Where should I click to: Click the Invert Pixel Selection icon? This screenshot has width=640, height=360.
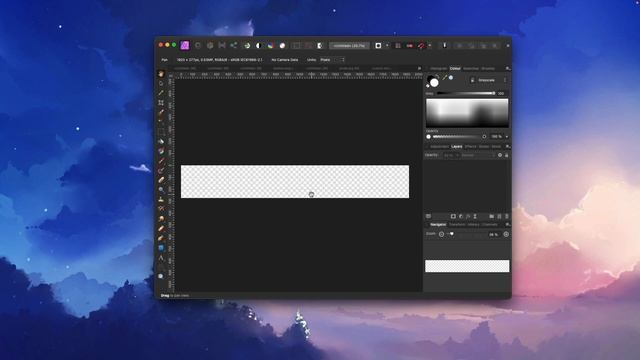coord(320,46)
